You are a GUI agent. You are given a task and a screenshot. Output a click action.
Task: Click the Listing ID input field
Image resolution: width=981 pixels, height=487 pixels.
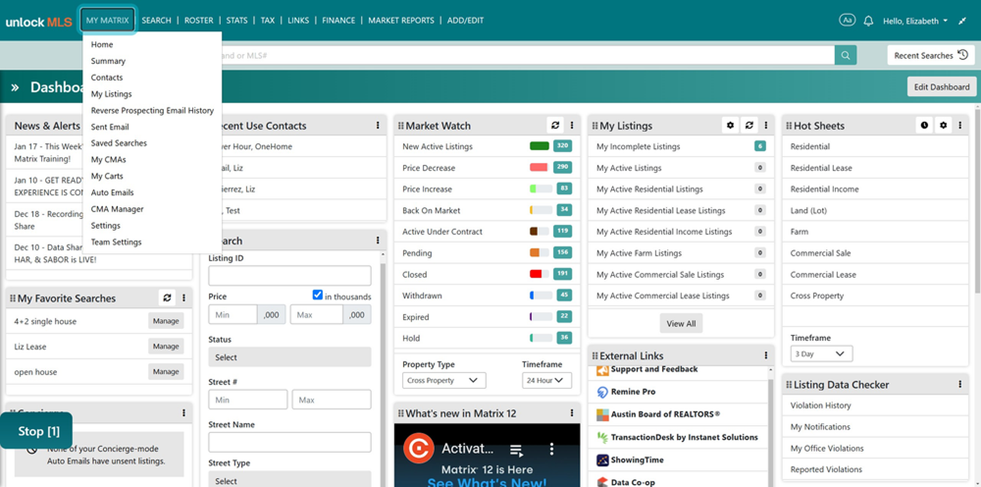tap(290, 275)
